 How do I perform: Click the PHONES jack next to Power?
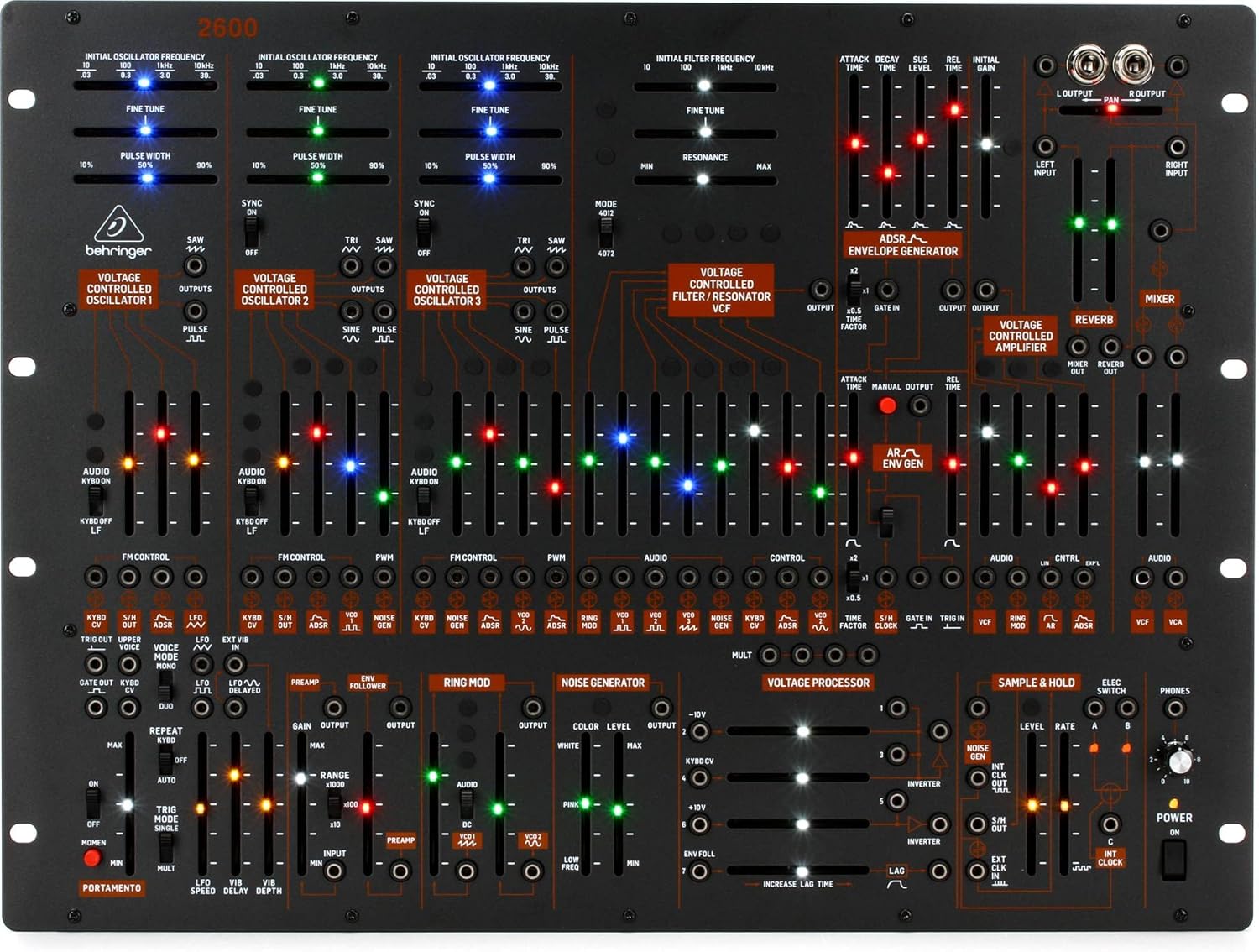pyautogui.click(x=1175, y=708)
